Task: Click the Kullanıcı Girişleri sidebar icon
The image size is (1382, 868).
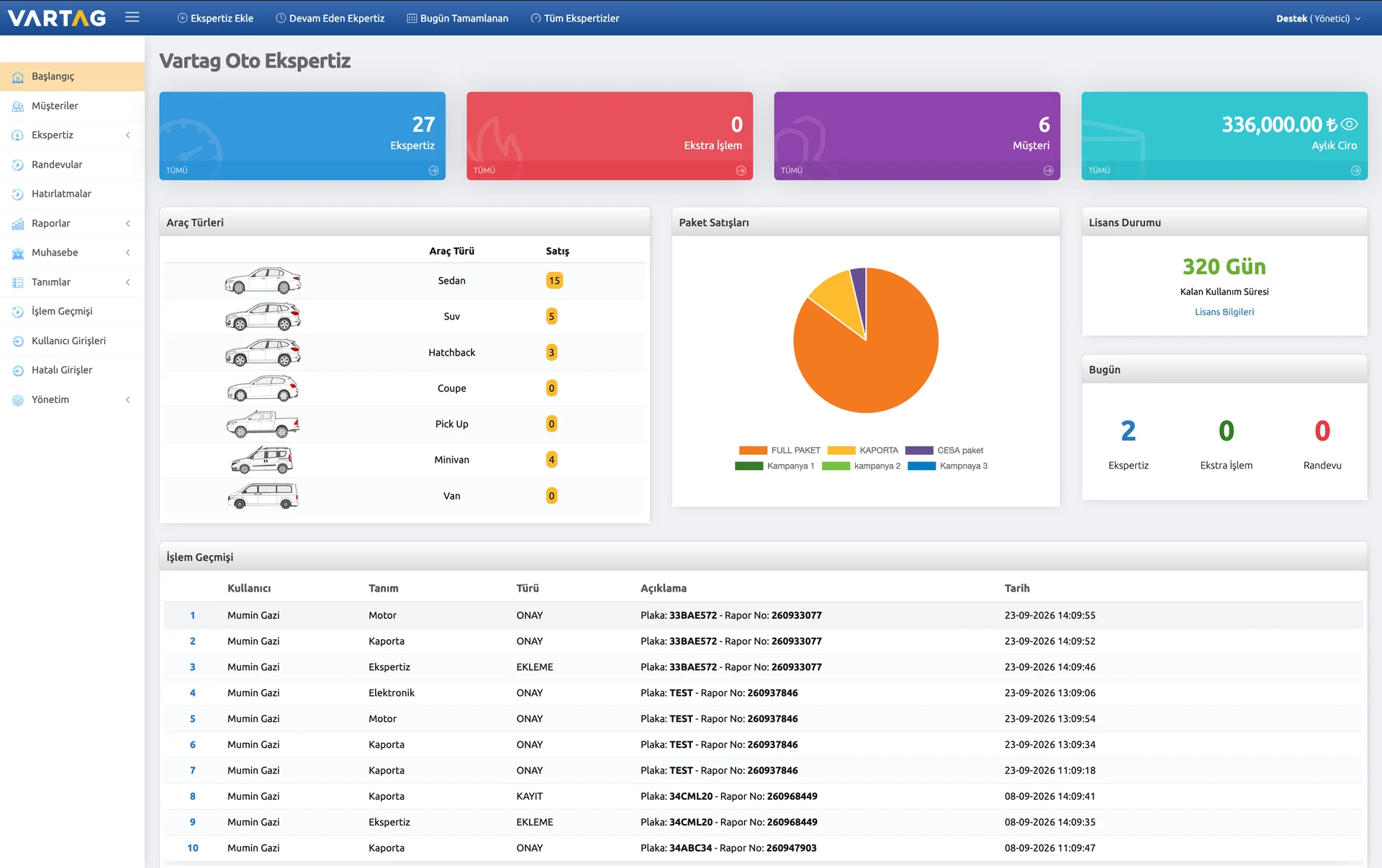Action: click(x=18, y=341)
